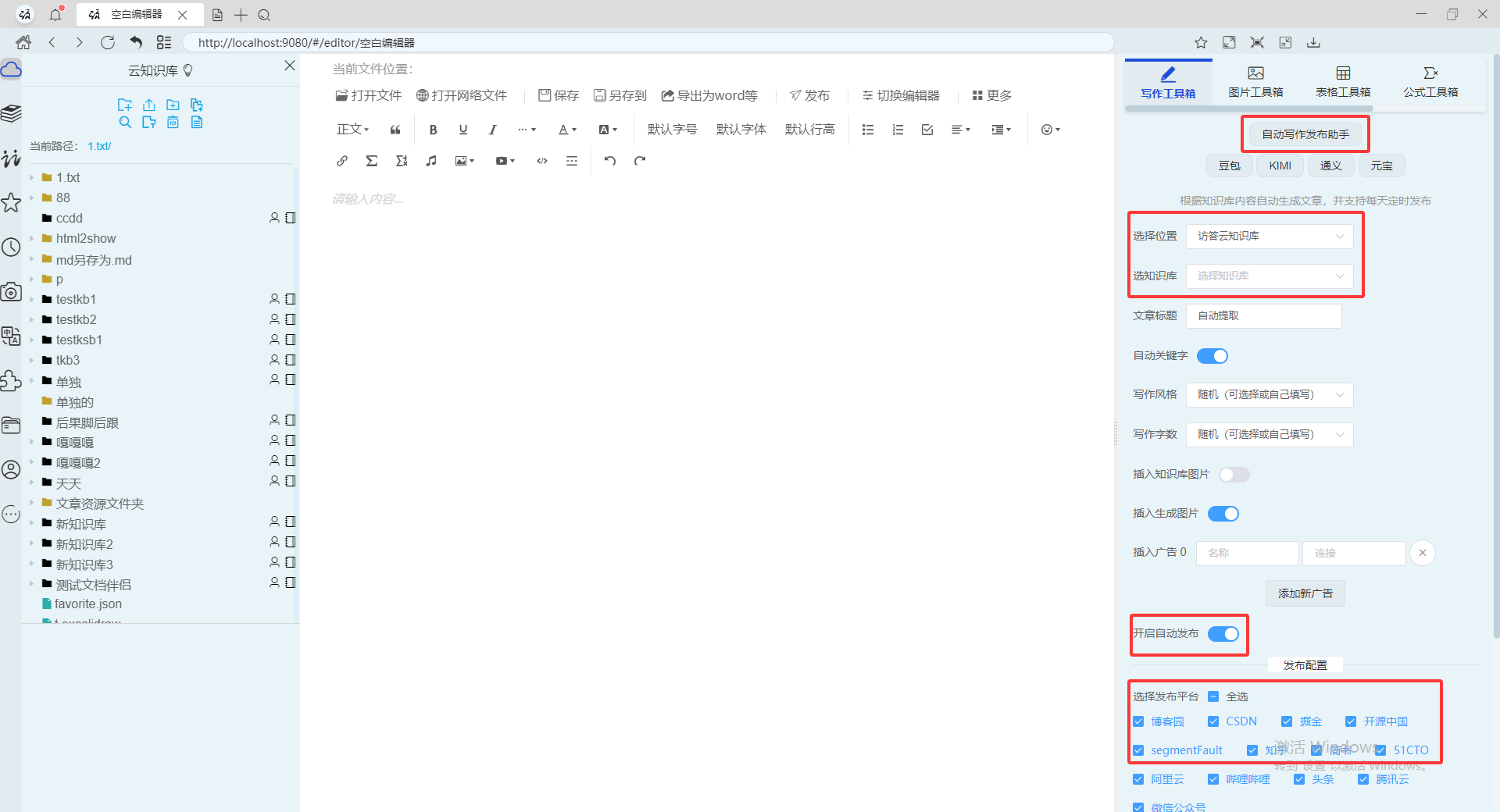Click the Underline formatting icon

pyautogui.click(x=463, y=130)
